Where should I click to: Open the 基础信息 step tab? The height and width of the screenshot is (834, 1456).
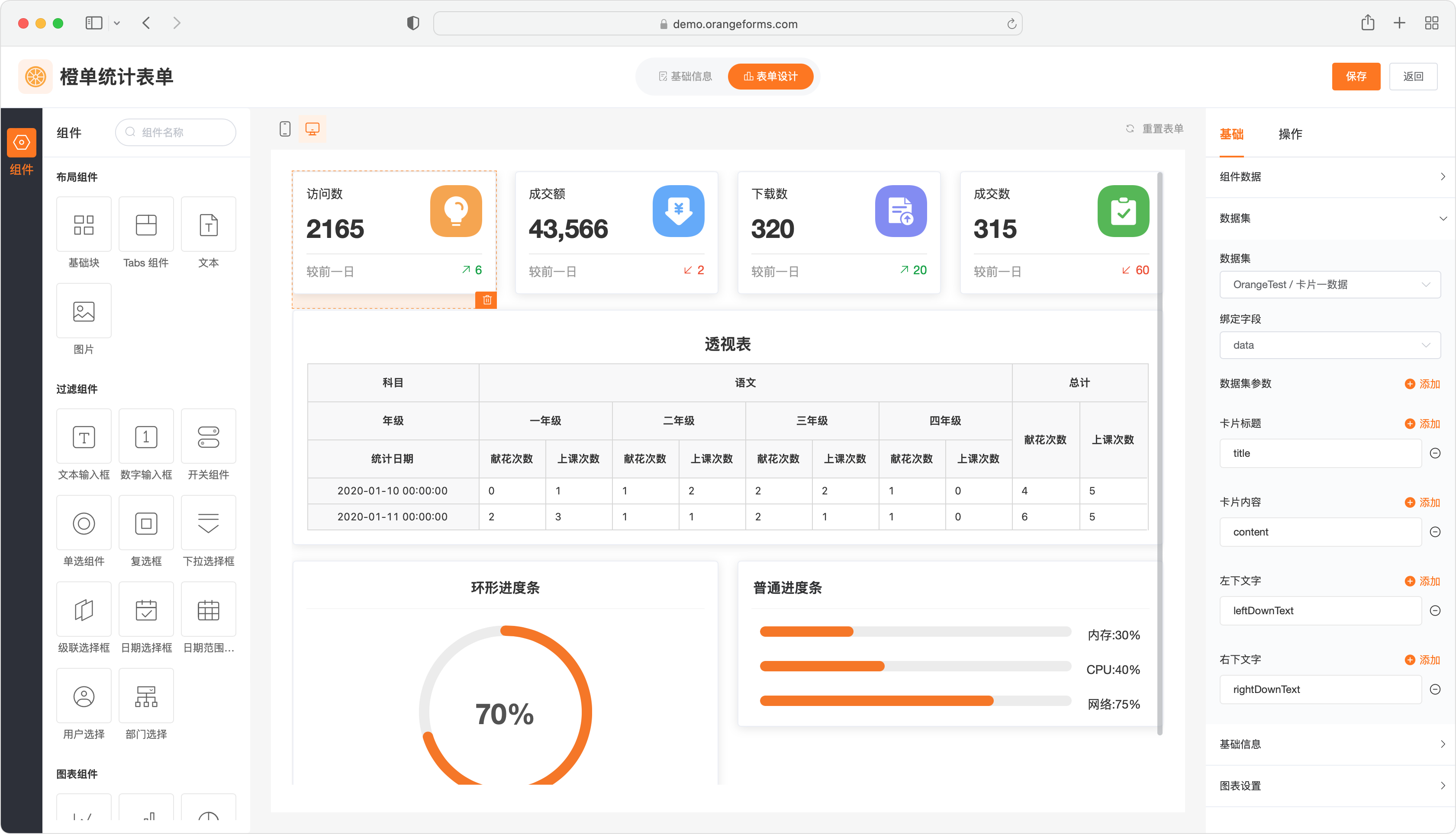[685, 76]
